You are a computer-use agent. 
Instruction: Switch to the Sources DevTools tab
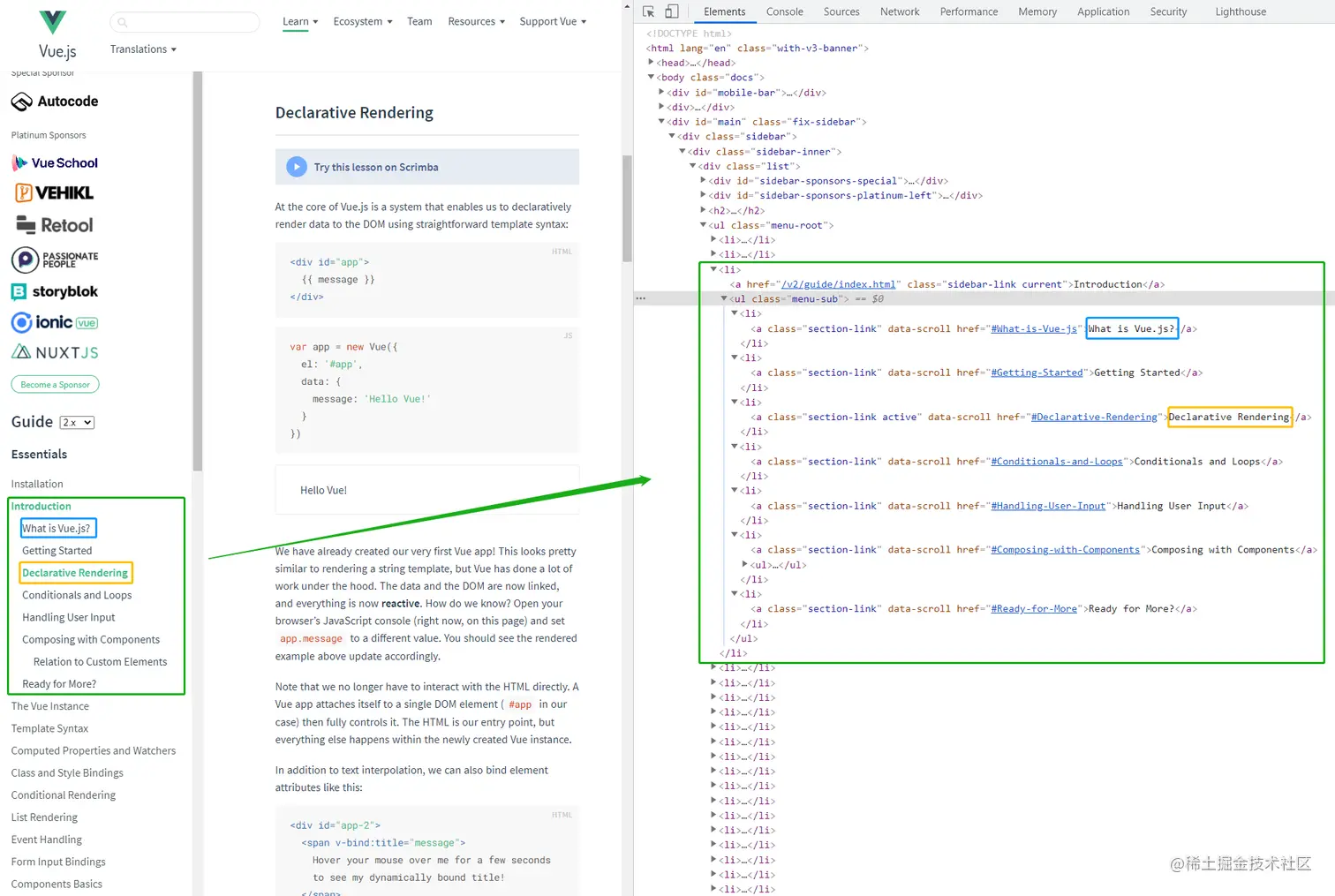pos(841,11)
